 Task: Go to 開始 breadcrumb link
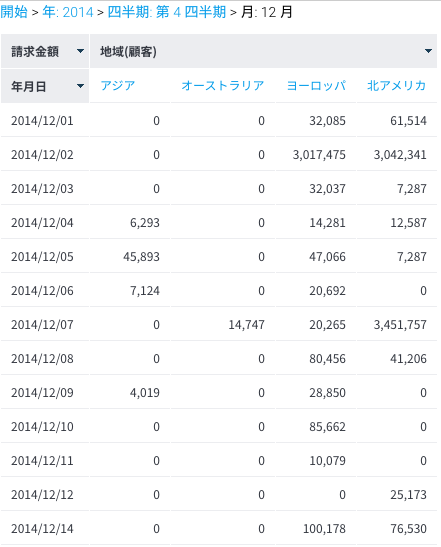[14, 12]
